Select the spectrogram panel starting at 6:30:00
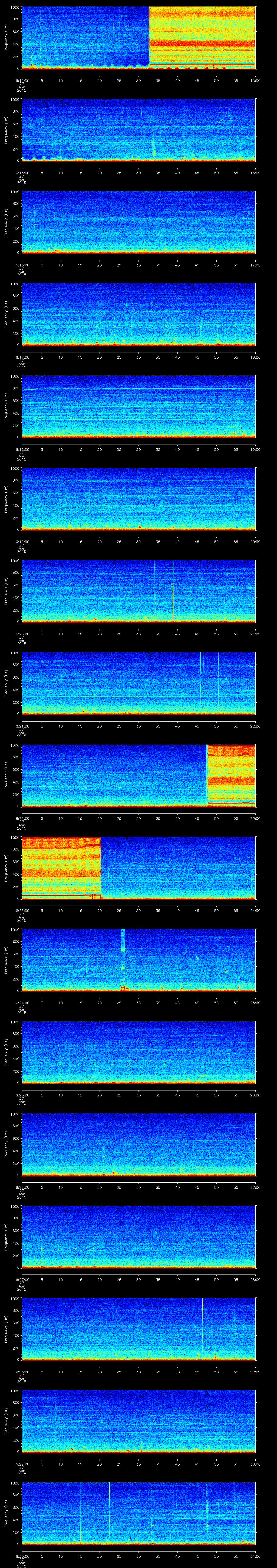The width and height of the screenshot is (277, 1568). (x=139, y=1513)
